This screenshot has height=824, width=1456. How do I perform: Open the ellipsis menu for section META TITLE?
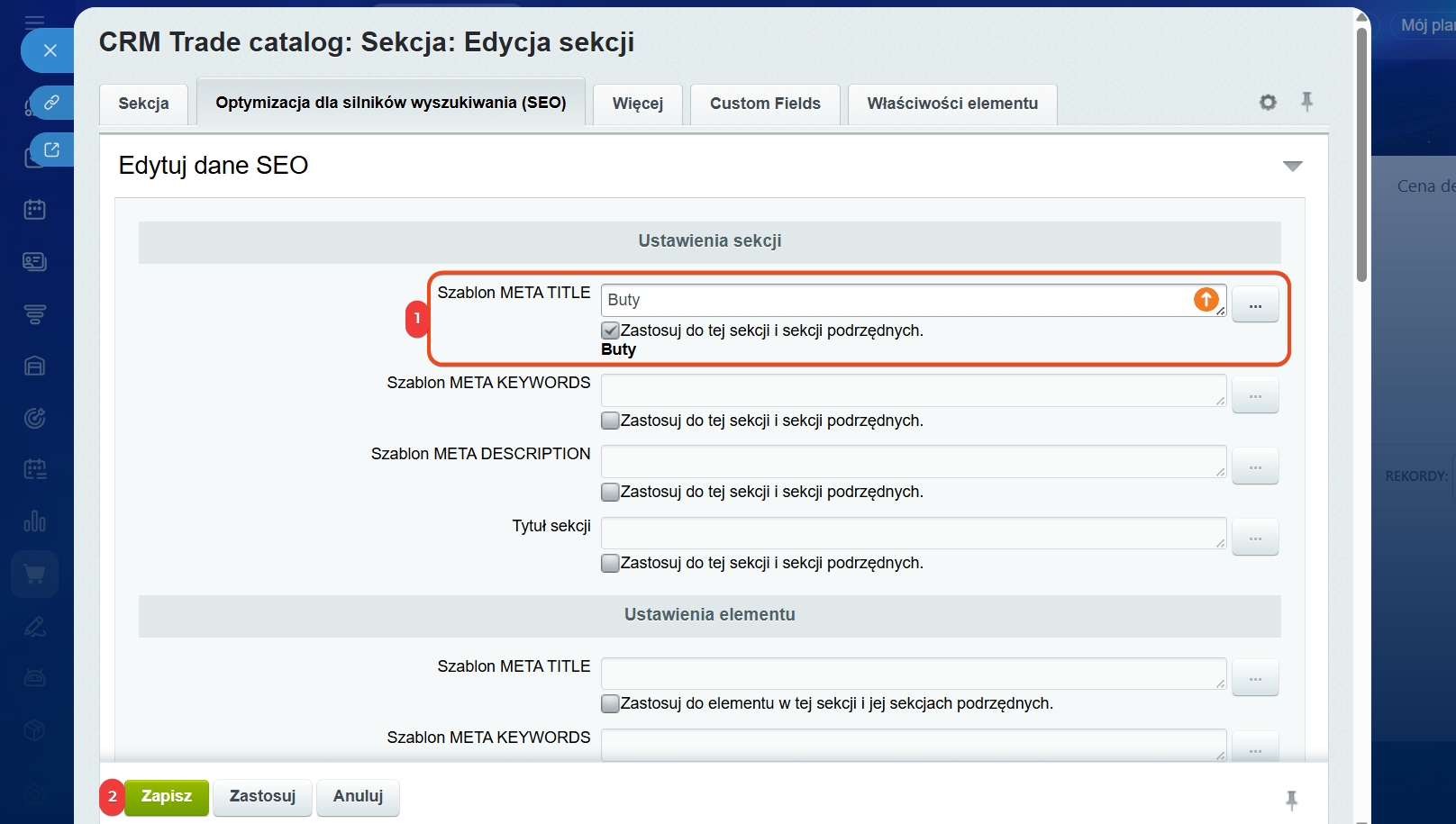[x=1255, y=305]
